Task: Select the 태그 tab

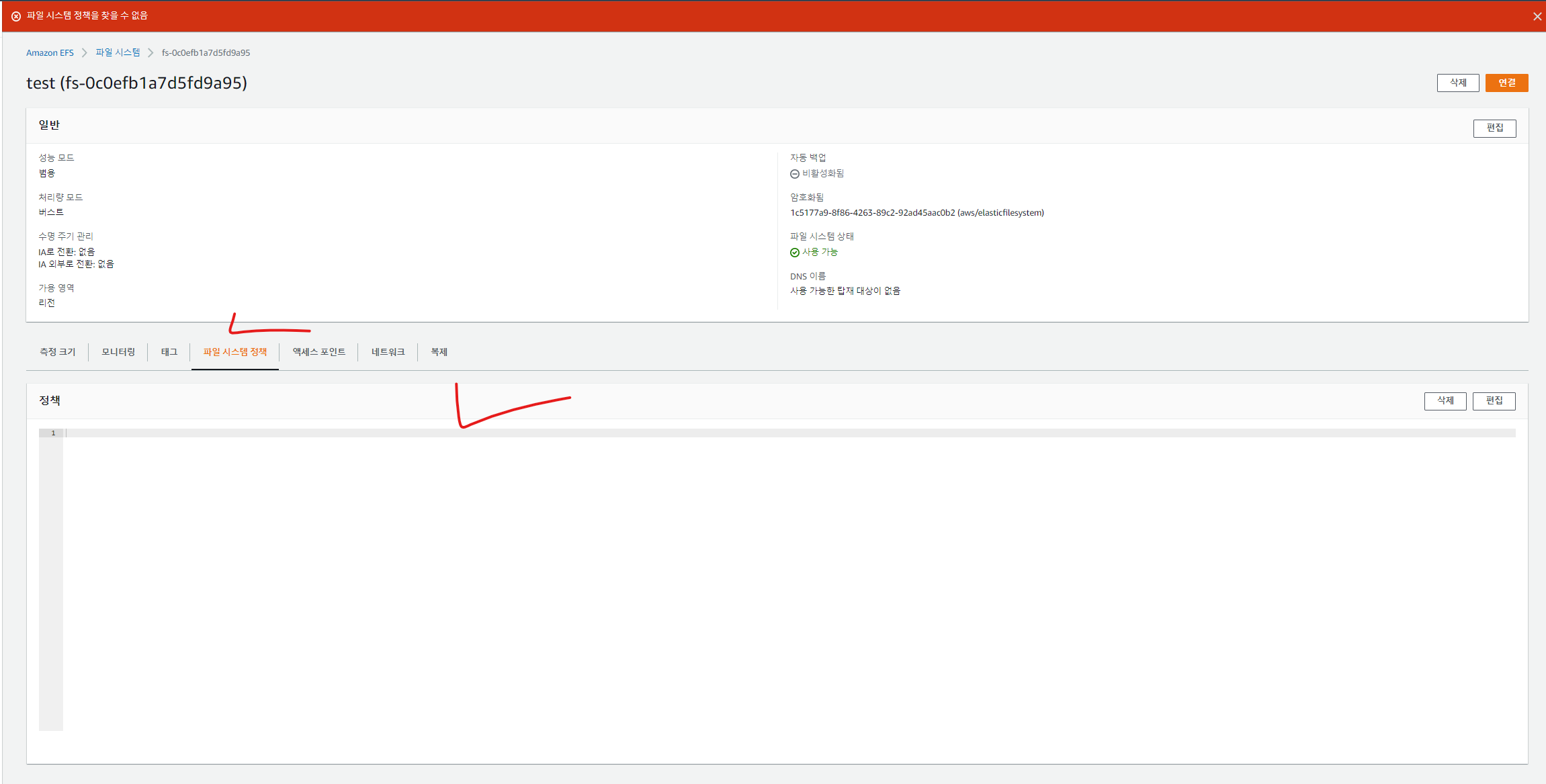Action: [x=169, y=352]
